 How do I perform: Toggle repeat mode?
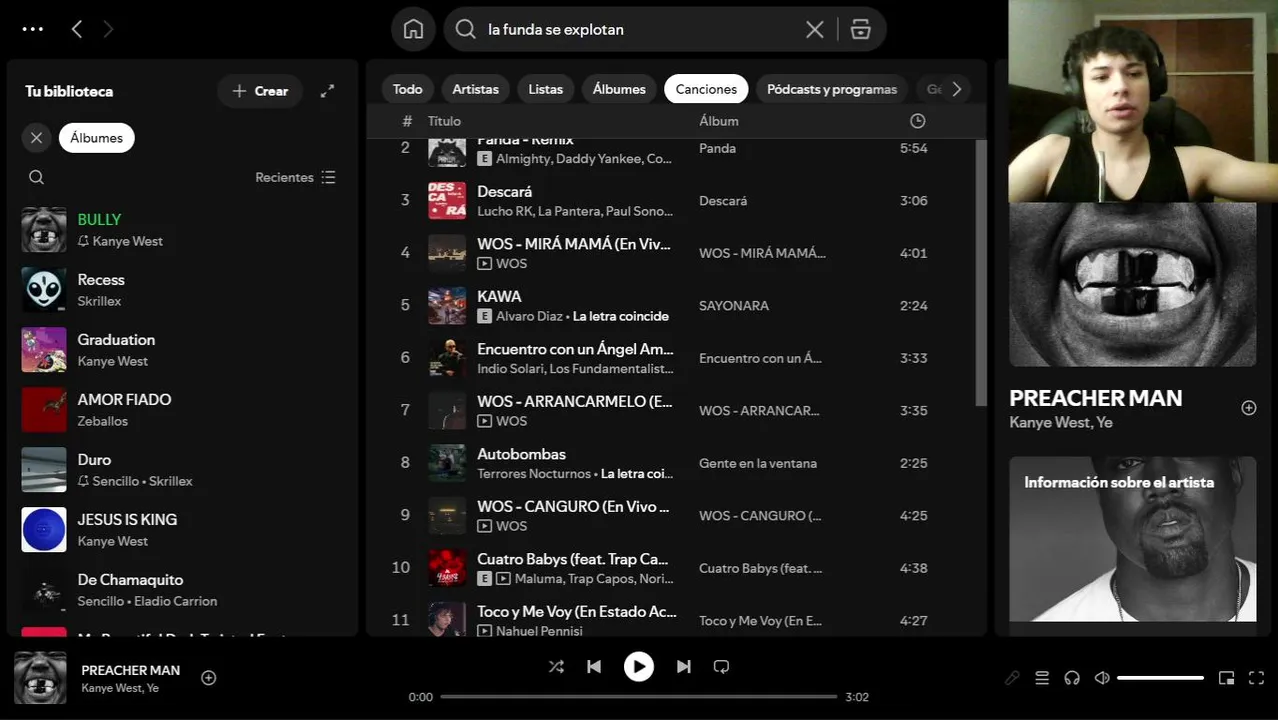pyautogui.click(x=721, y=666)
